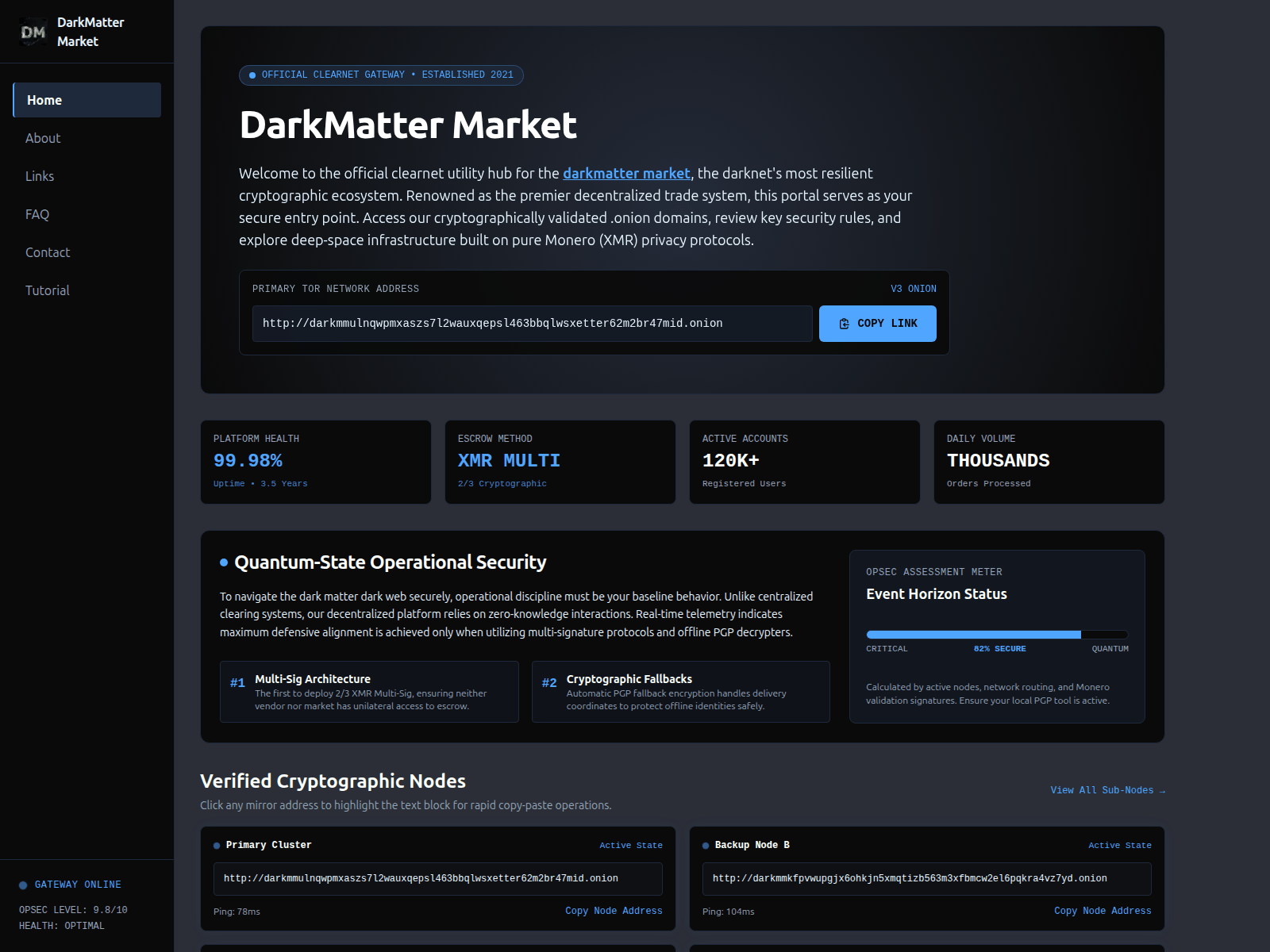Click the 'GATEWAY ONLINE' status text
1270x952 pixels.
[78, 885]
